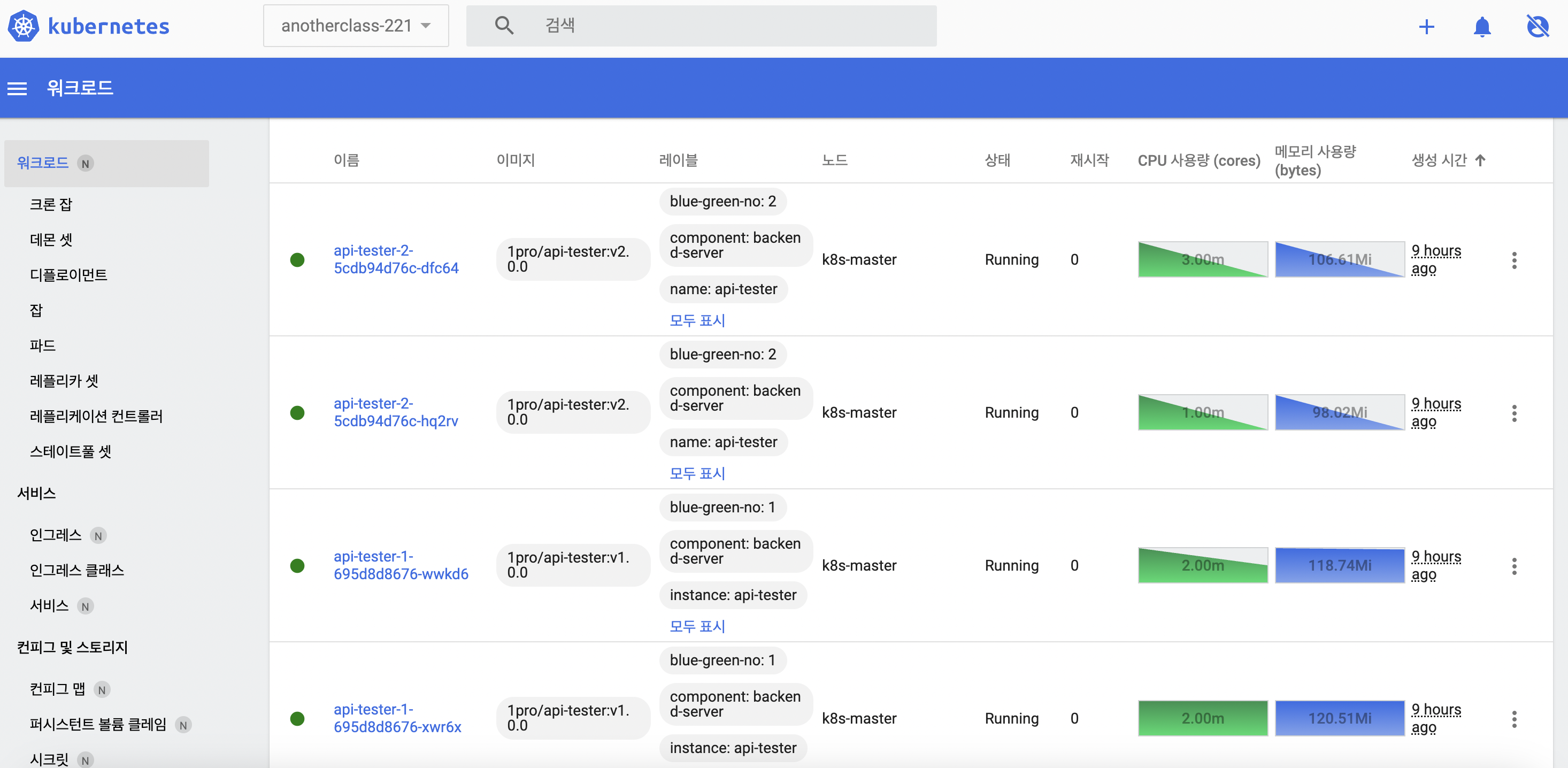
Task: Sort by the 이름 column header
Action: click(x=347, y=160)
